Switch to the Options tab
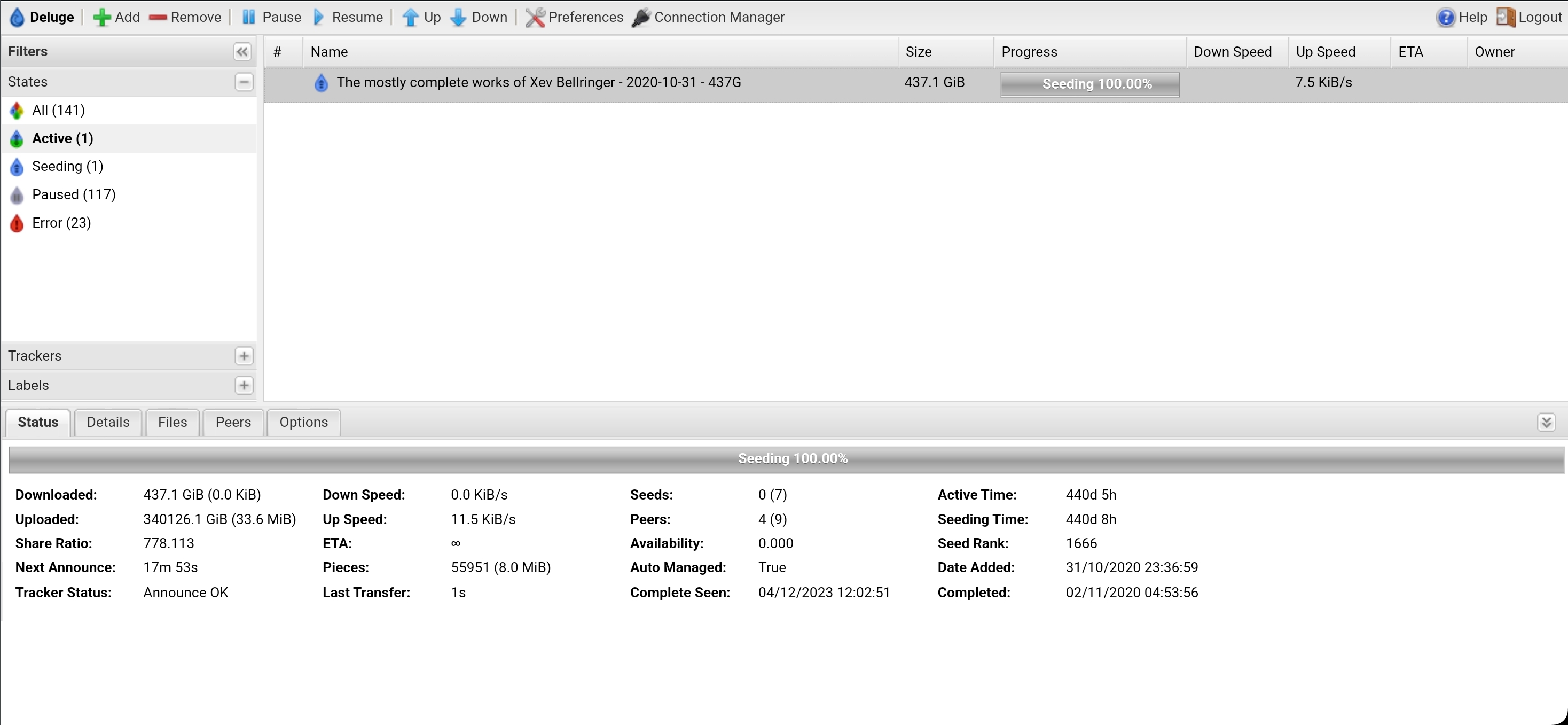The width and height of the screenshot is (1568, 725). pos(304,423)
